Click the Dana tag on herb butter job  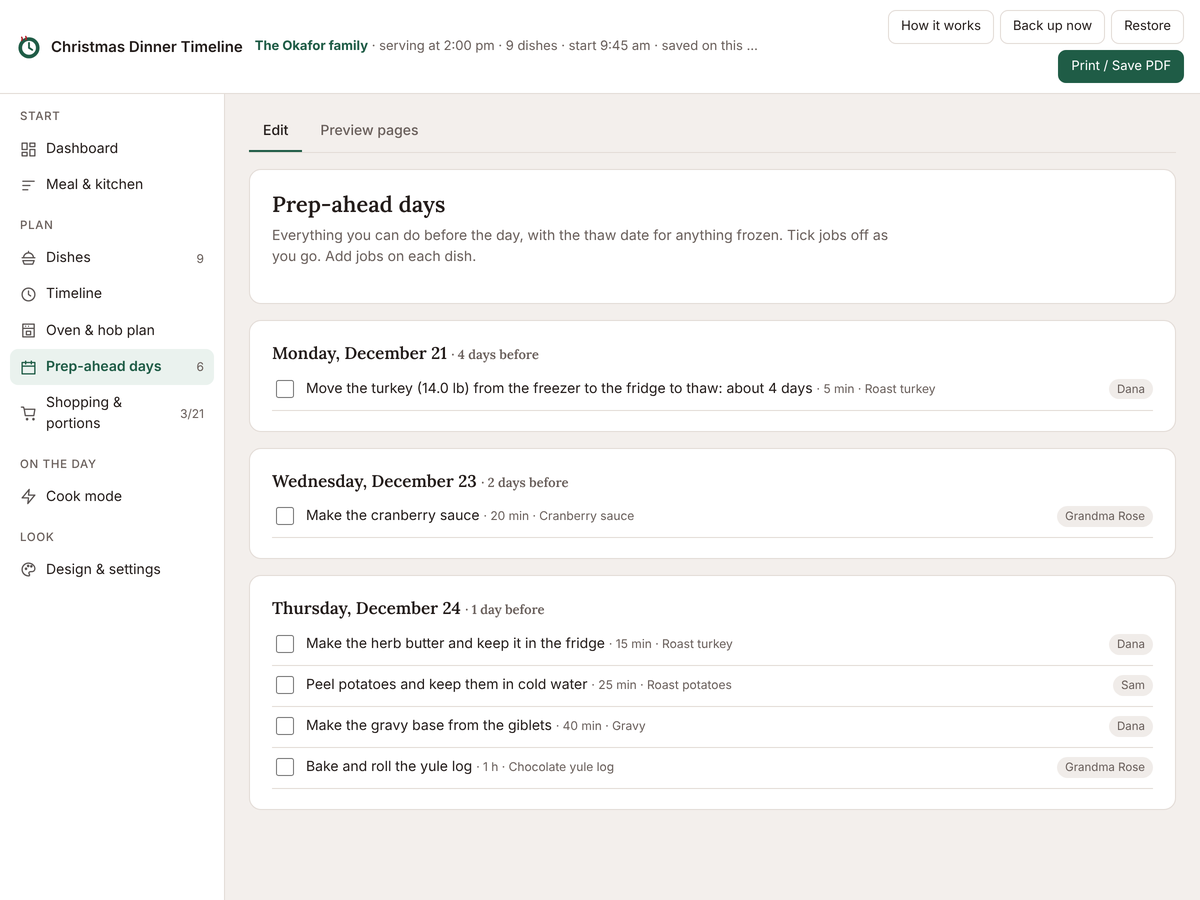(1131, 644)
